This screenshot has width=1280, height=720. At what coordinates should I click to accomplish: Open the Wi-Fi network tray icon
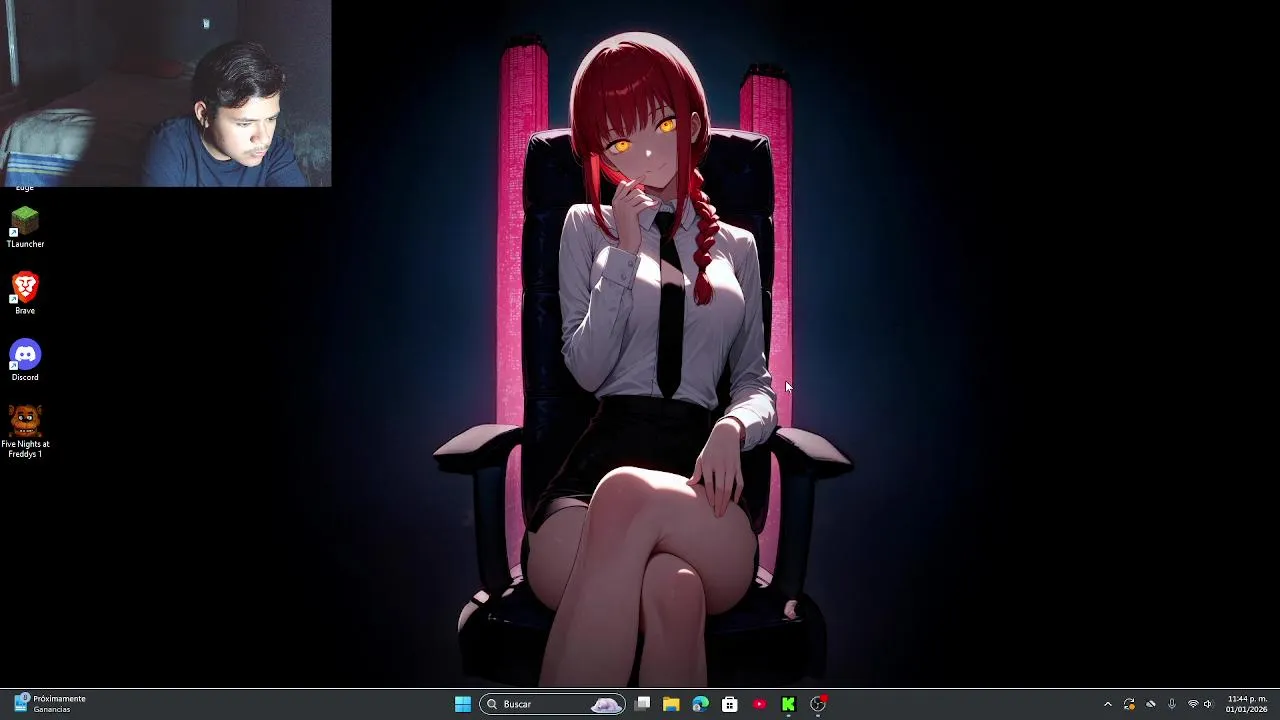[x=1192, y=704]
